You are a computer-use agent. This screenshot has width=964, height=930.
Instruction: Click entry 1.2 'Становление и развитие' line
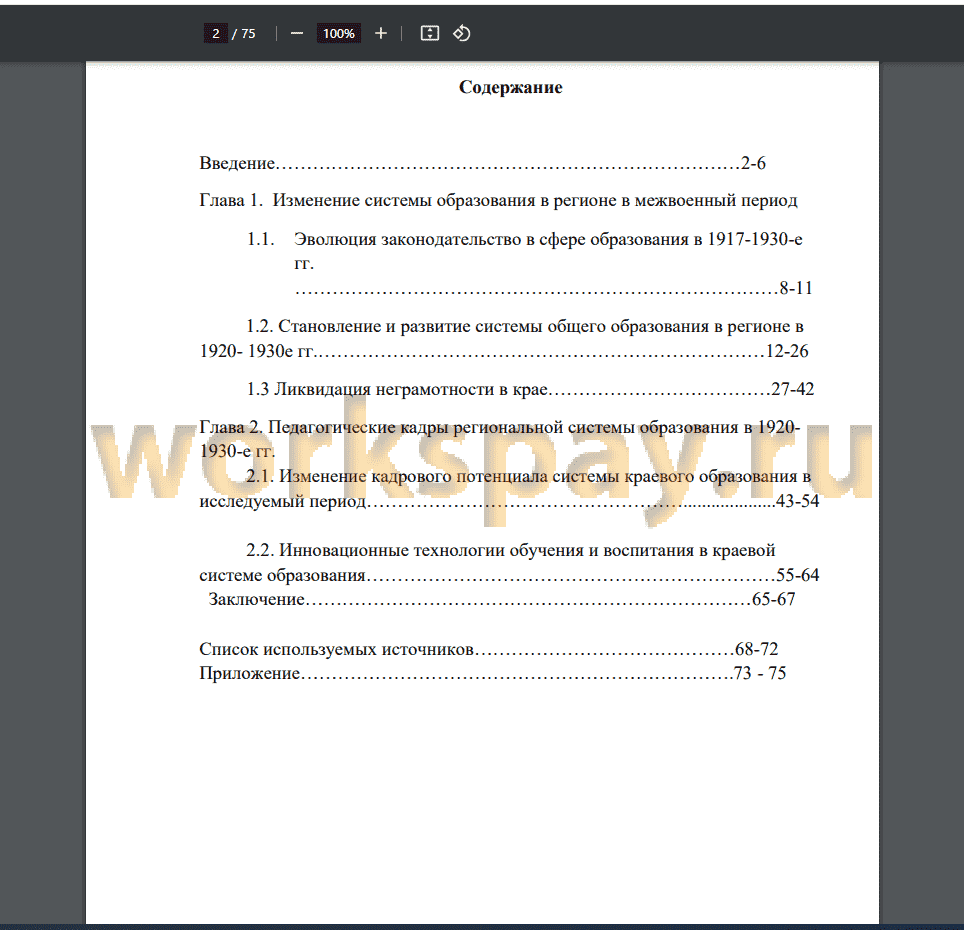pyautogui.click(x=525, y=326)
